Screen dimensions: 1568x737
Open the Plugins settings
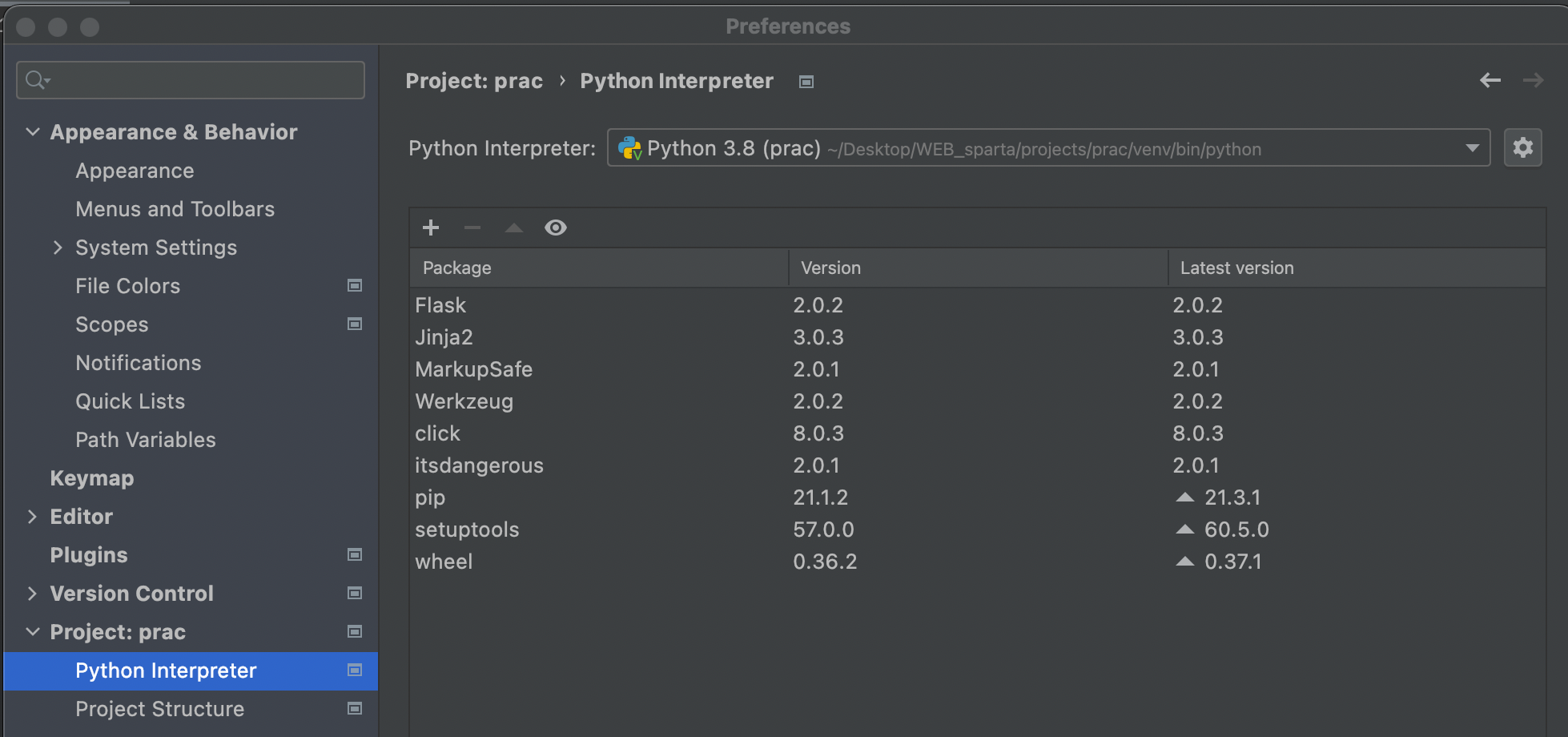click(x=88, y=555)
